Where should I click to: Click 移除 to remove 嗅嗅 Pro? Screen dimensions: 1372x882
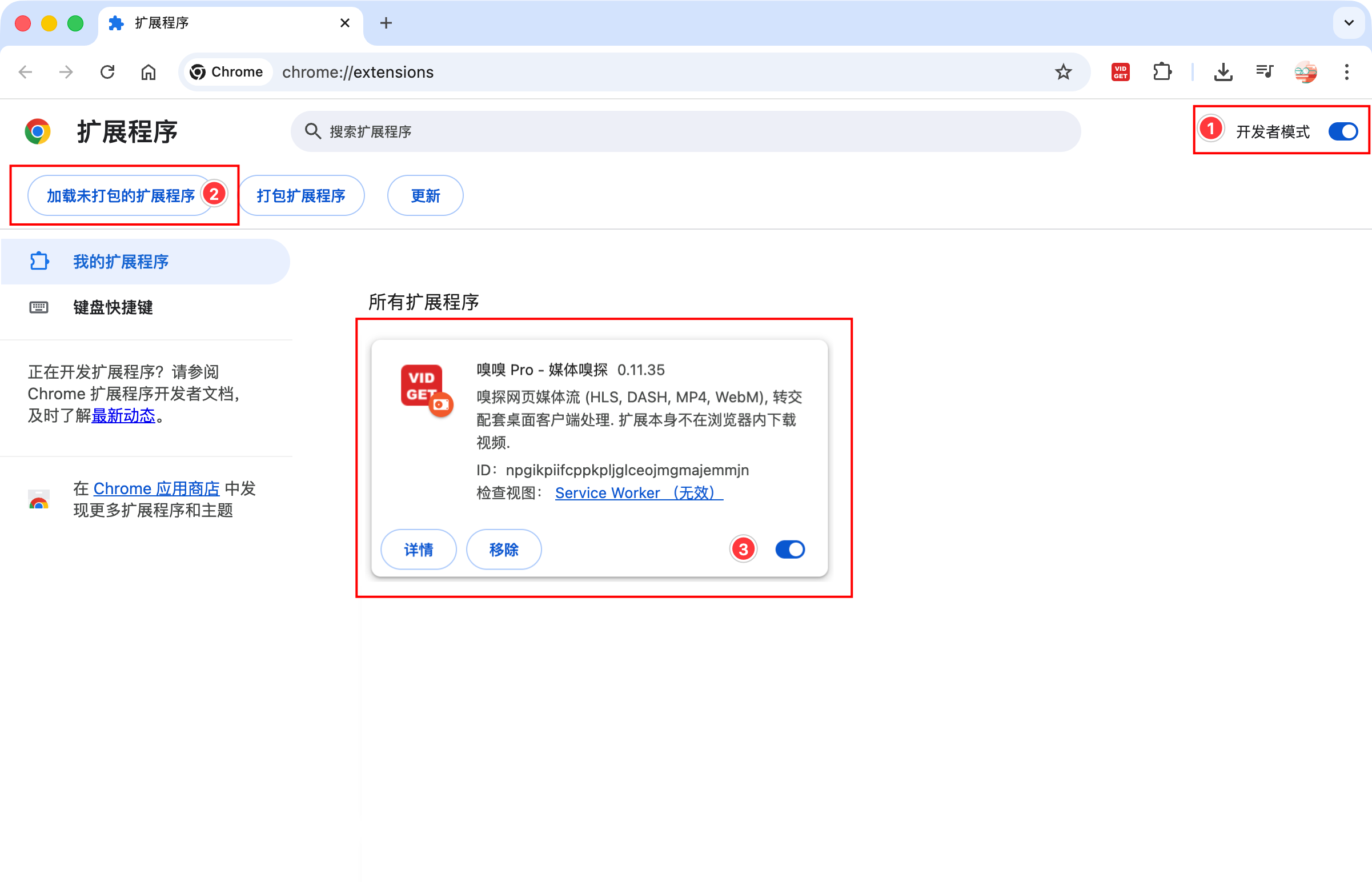504,550
